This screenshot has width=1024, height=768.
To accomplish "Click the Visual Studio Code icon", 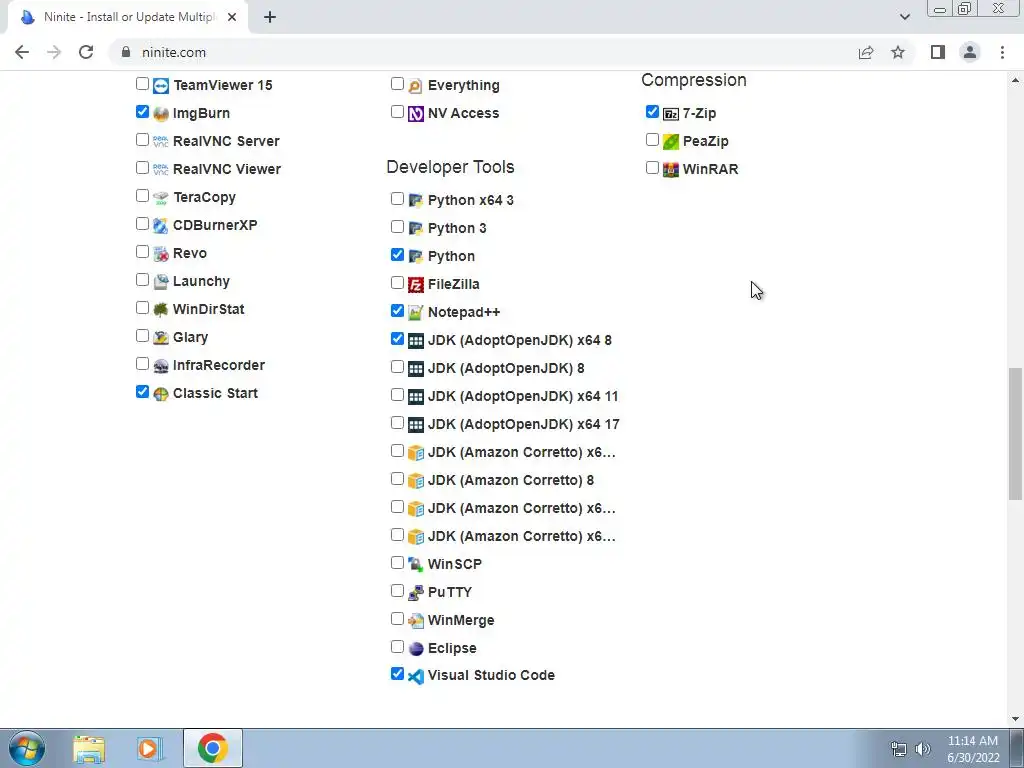I will (415, 676).
